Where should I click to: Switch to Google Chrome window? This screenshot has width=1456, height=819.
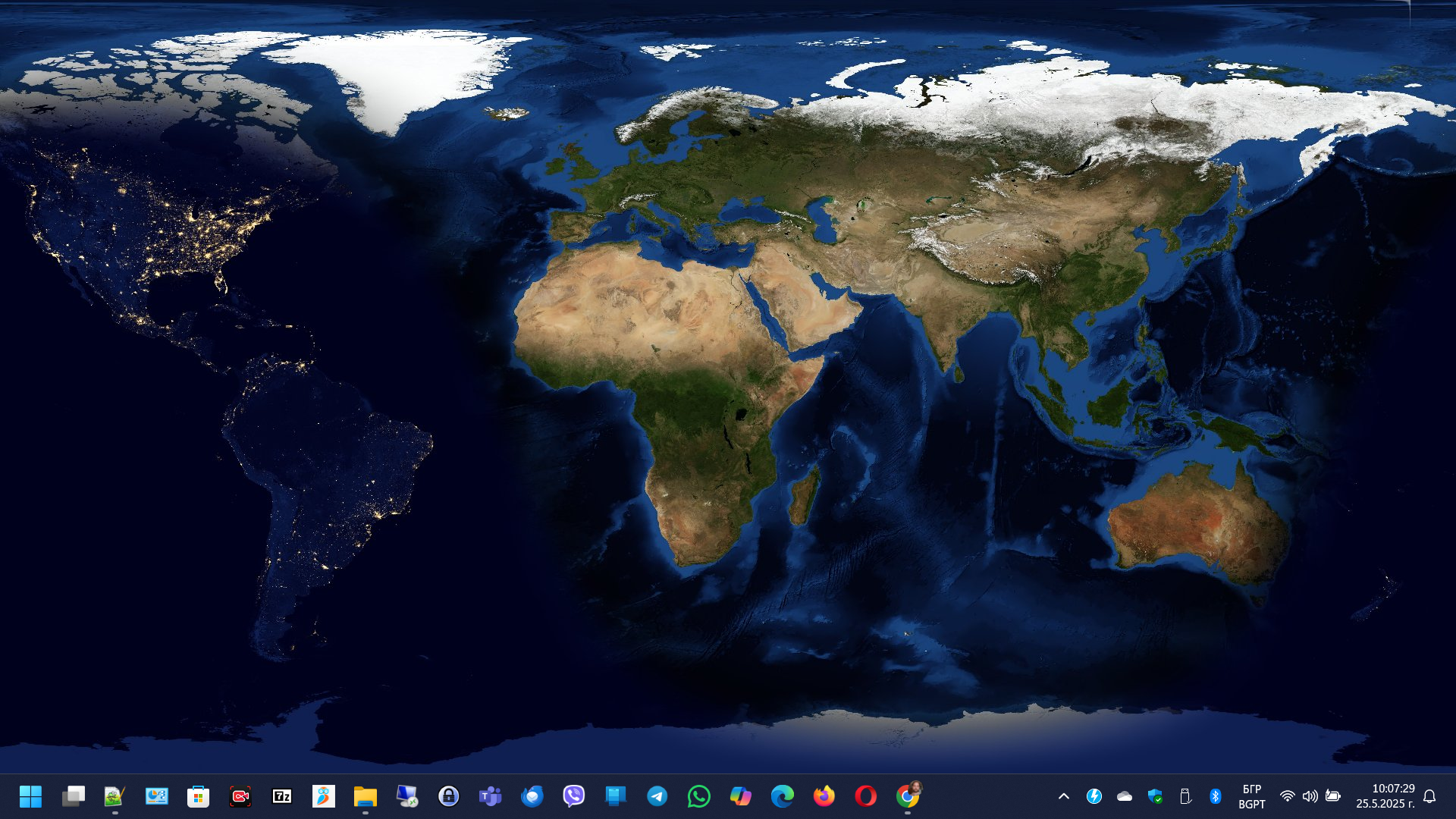coord(907,796)
